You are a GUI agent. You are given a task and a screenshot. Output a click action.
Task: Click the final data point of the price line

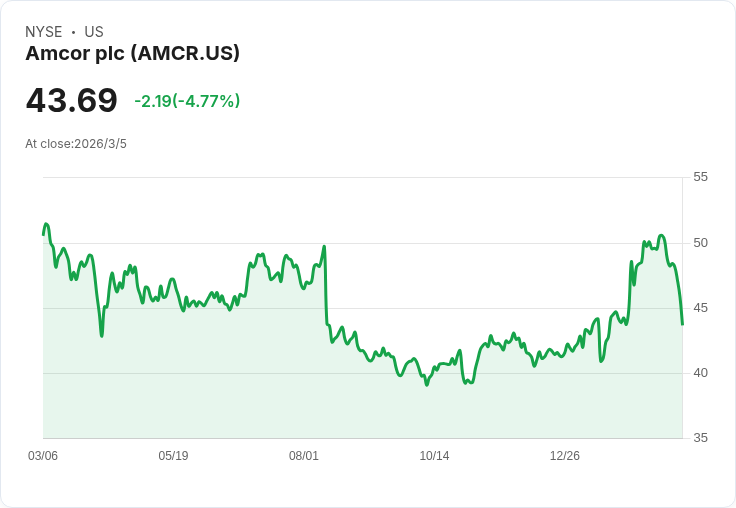(x=682, y=324)
